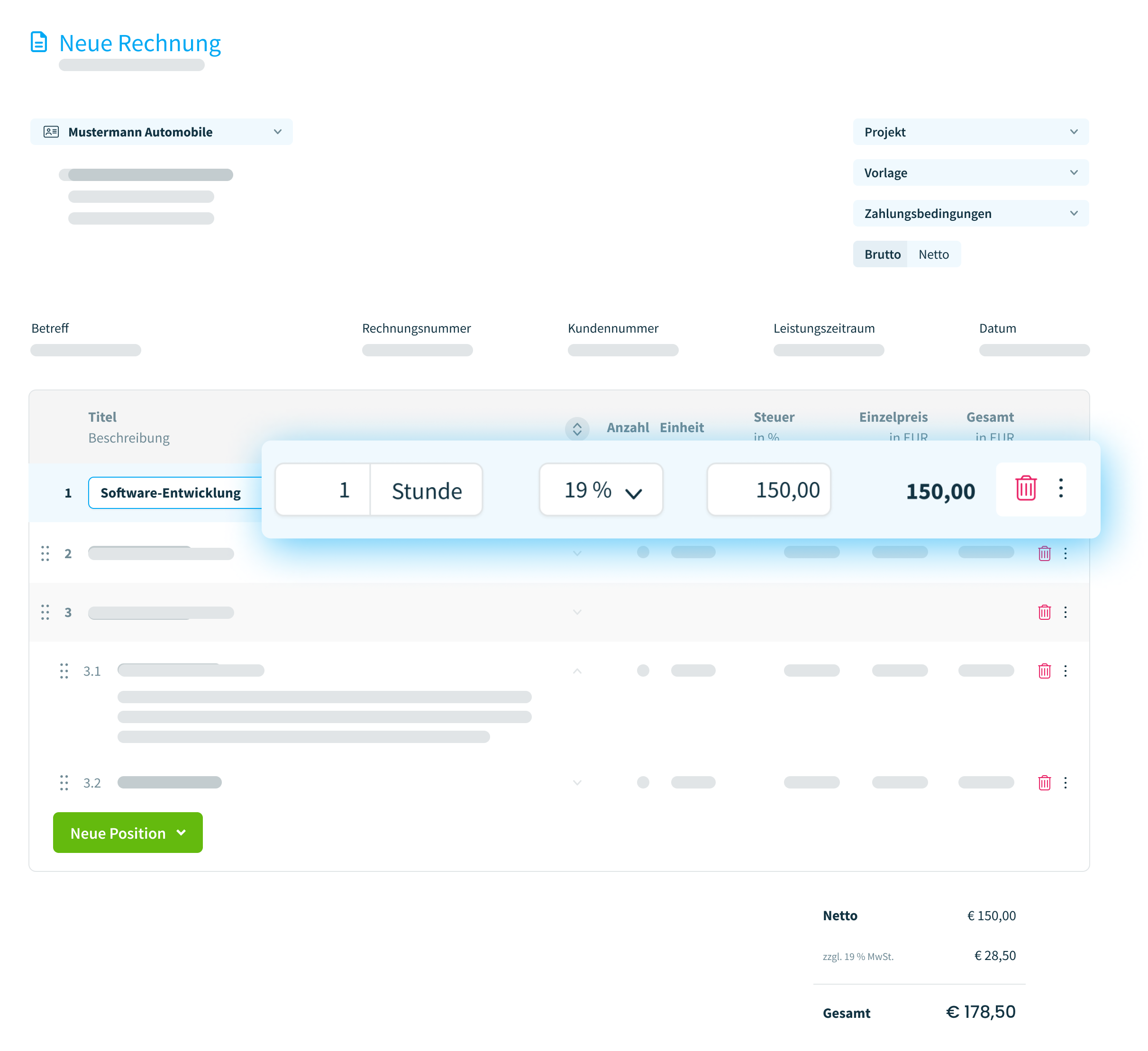Grab the drag handle of position 2
This screenshot has height=1051, width=1148.
click(x=45, y=553)
